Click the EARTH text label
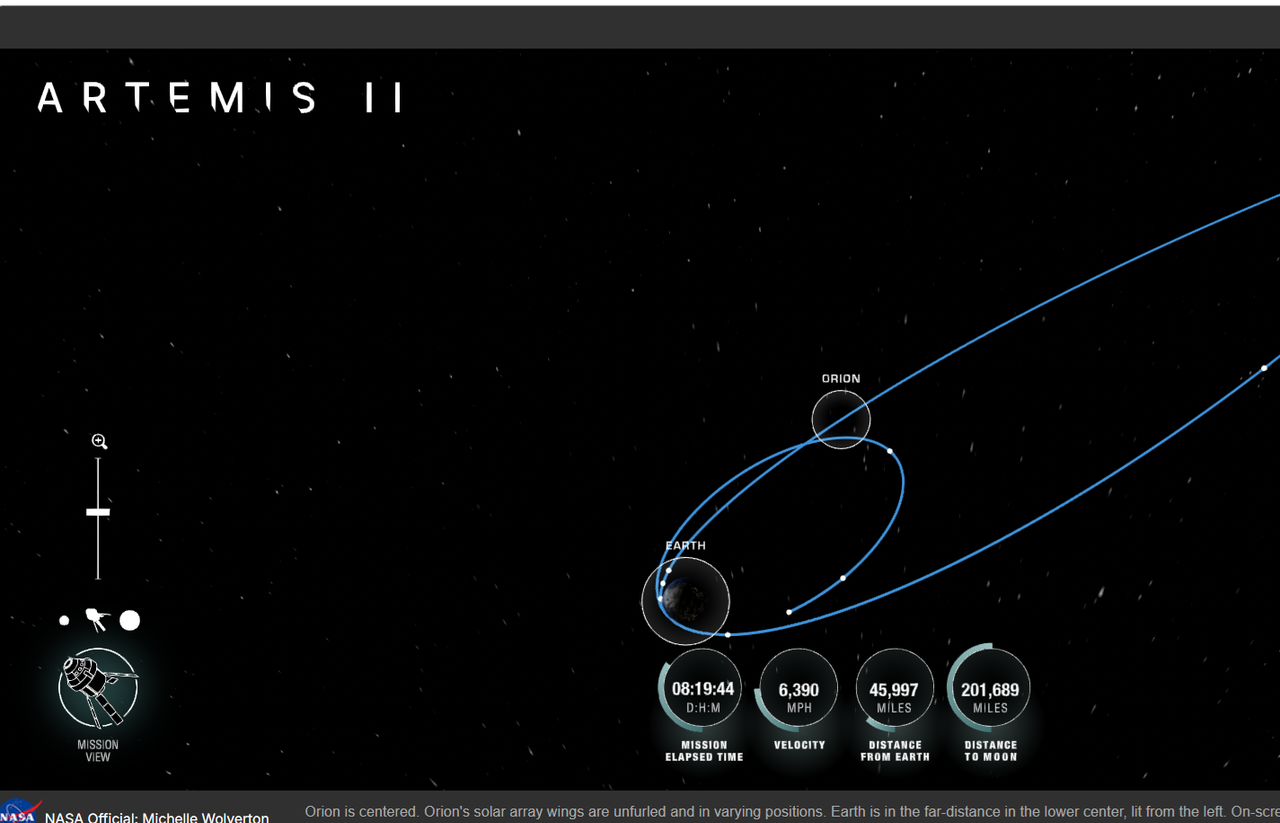Screen dimensions: 1280x823 click(x=686, y=546)
